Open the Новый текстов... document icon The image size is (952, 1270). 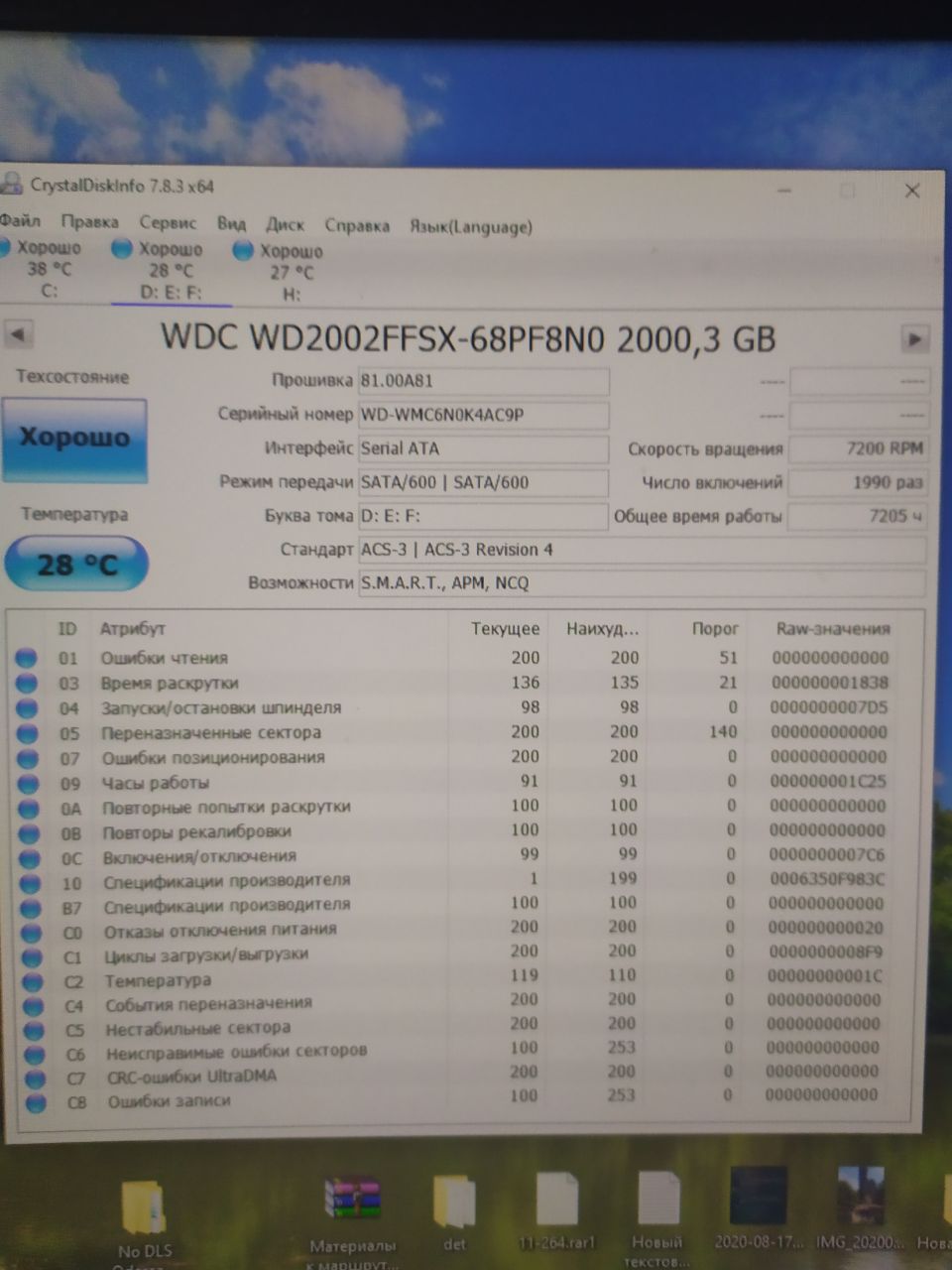point(656,1218)
